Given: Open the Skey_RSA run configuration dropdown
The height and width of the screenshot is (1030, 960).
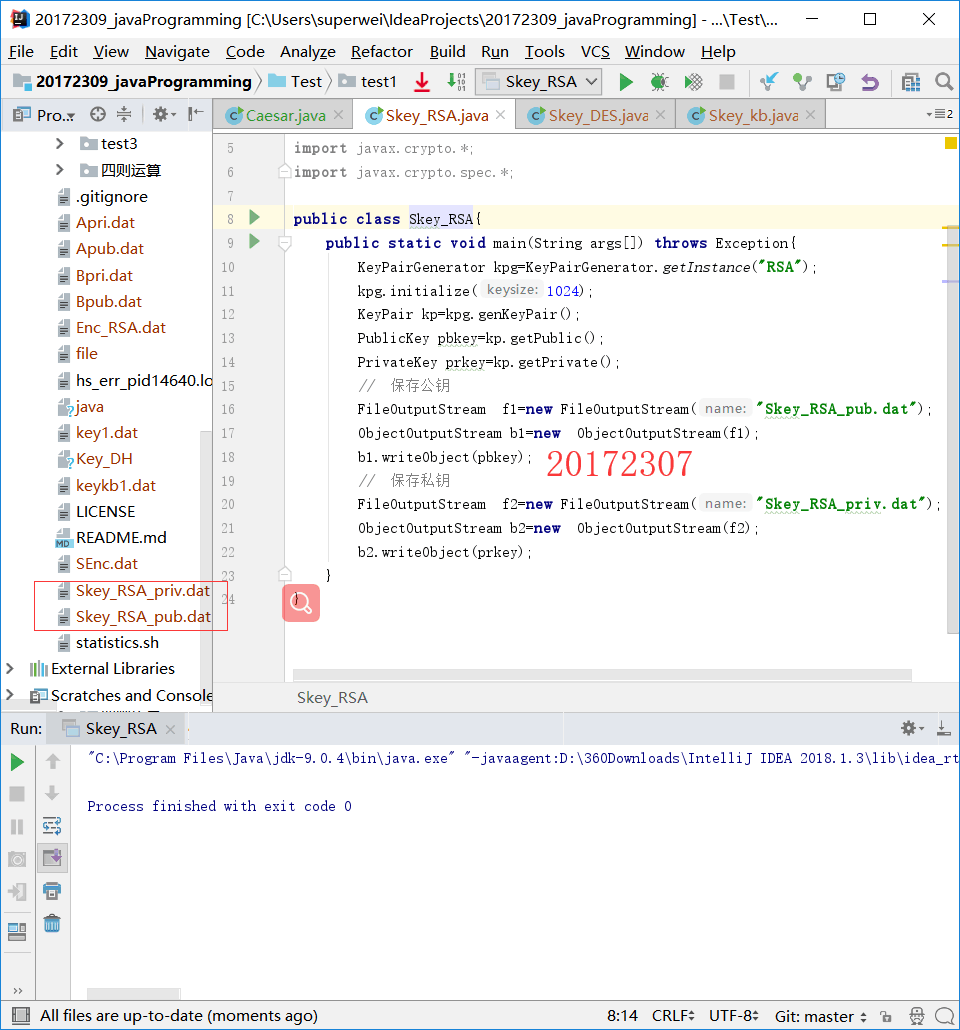Looking at the screenshot, I should (x=540, y=82).
